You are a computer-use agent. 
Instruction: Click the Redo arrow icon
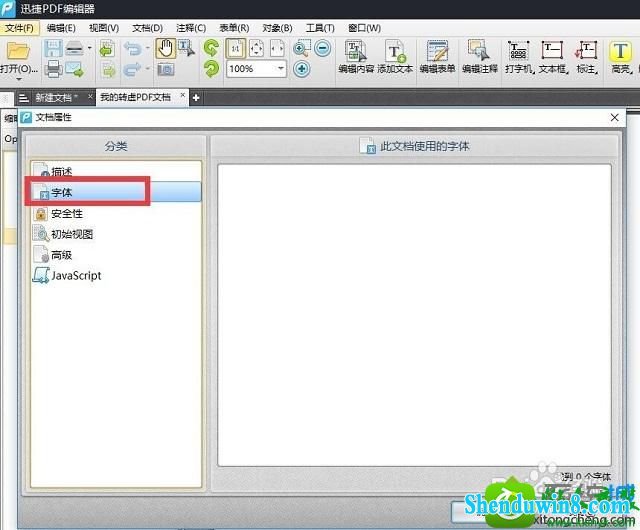tap(133, 69)
